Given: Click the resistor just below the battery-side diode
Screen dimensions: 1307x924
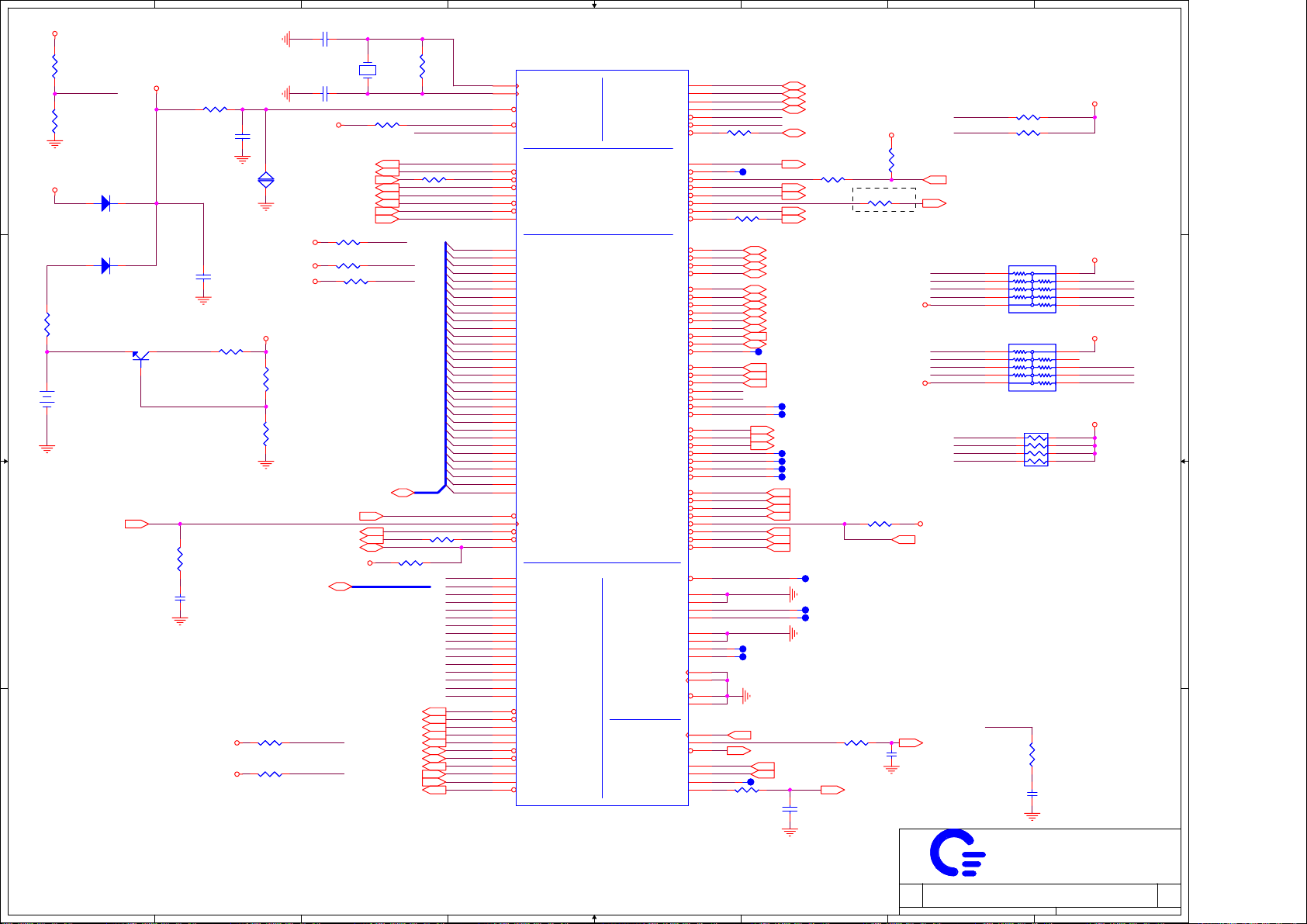Looking at the screenshot, I should point(47,325).
